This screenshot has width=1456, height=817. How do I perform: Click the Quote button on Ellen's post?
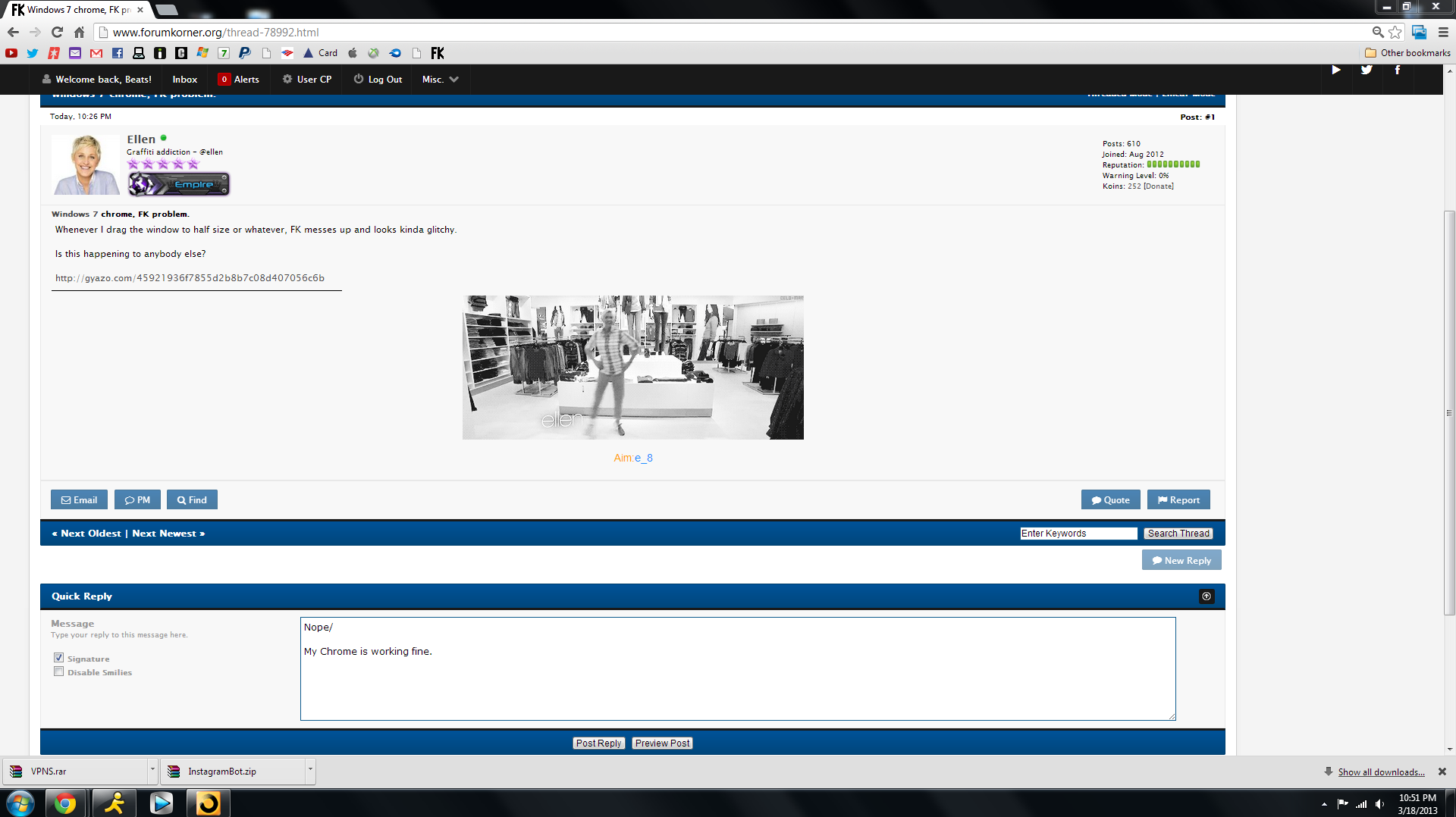pyautogui.click(x=1111, y=500)
